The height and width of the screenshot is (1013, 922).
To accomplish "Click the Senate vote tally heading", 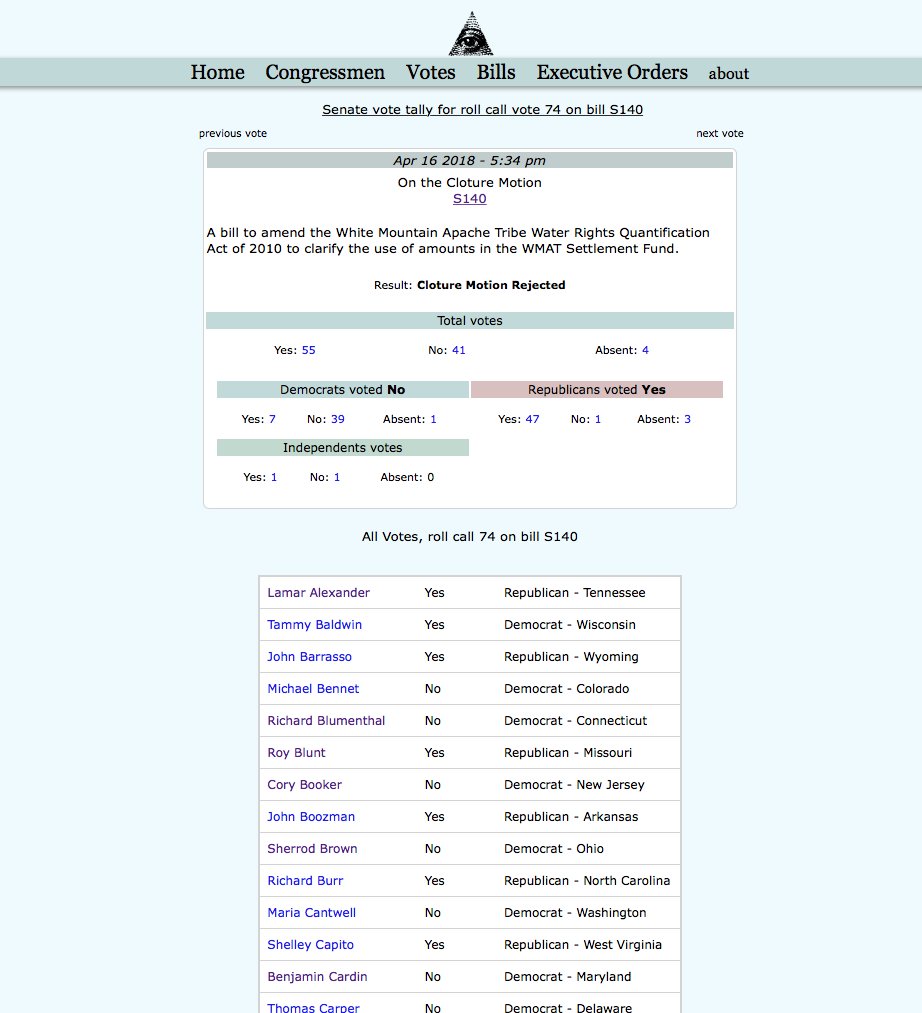I will (482, 110).
